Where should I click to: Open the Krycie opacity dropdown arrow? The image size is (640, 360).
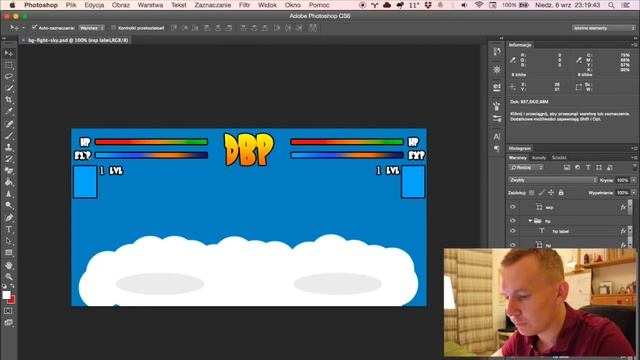[633, 180]
